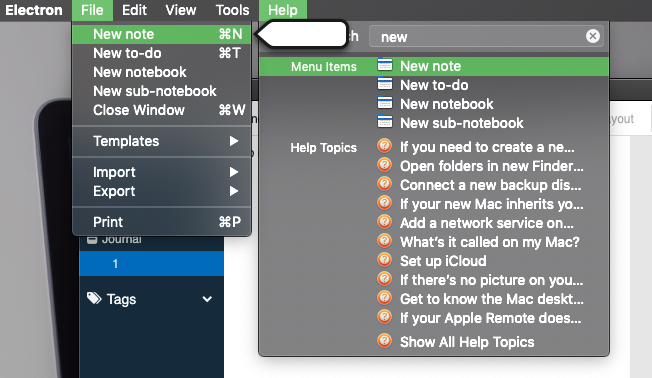
Task: Select New notebook in Help search results
Action: pos(434,104)
